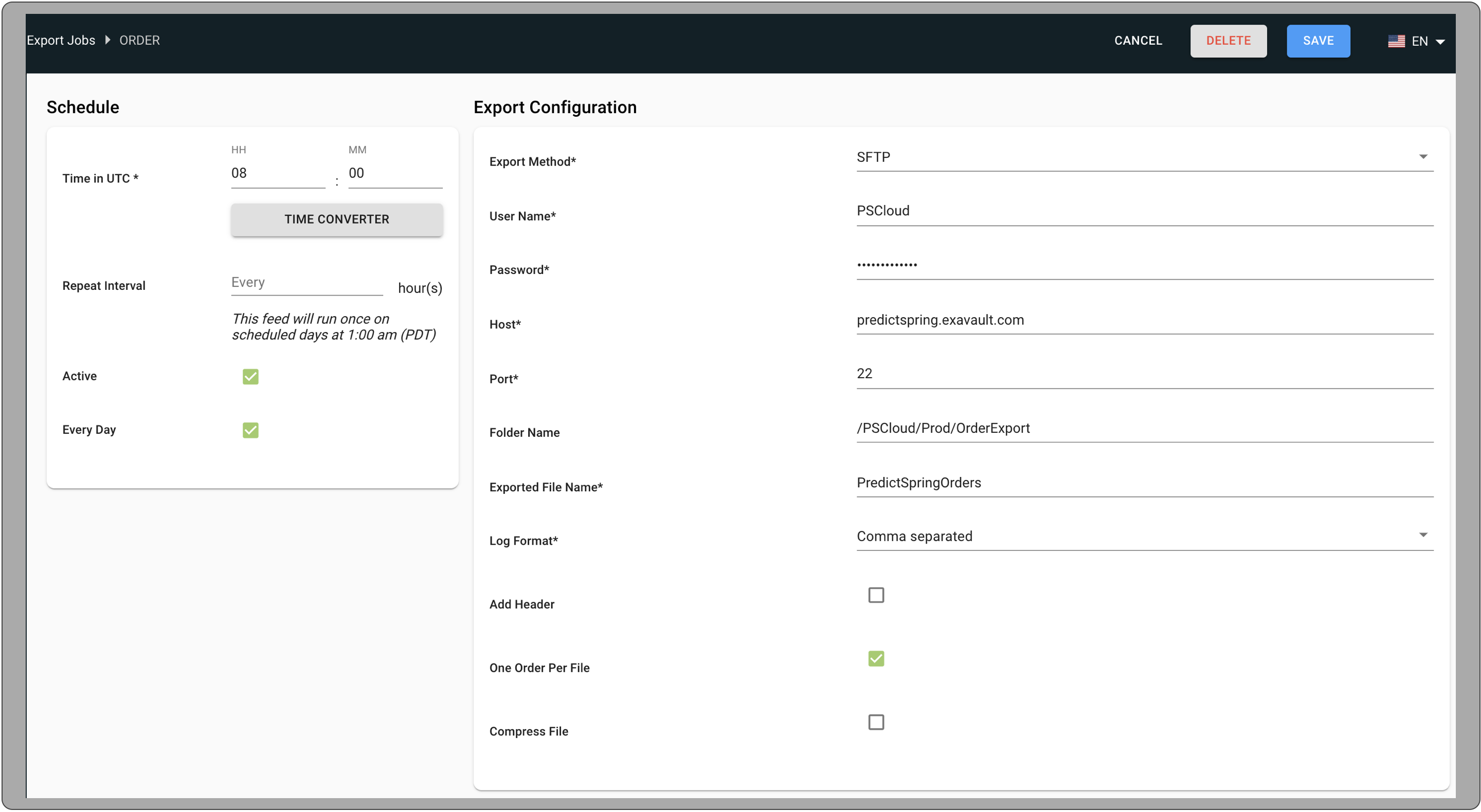Focus the Exported File Name field
Image resolution: width=1481 pixels, height=812 pixels.
coord(1144,483)
